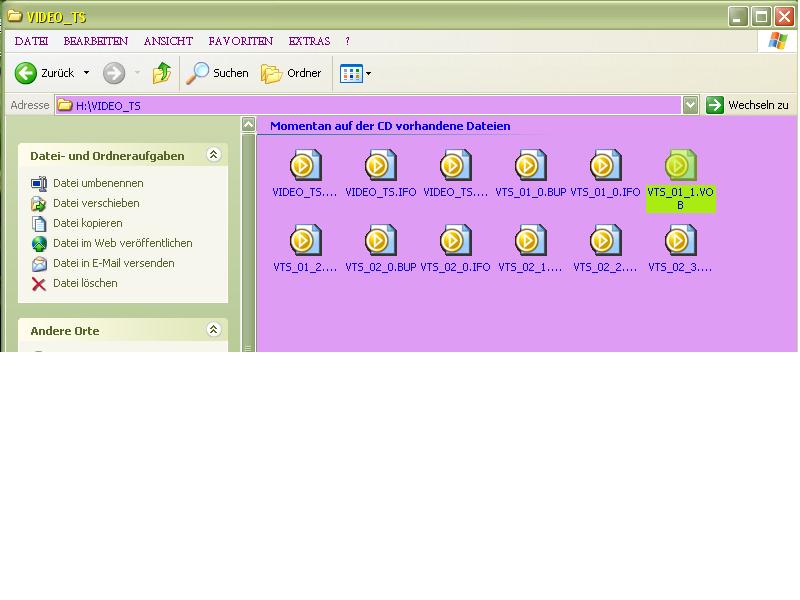Click the Wechseln zu button
800x600 pixels.
pos(747,105)
